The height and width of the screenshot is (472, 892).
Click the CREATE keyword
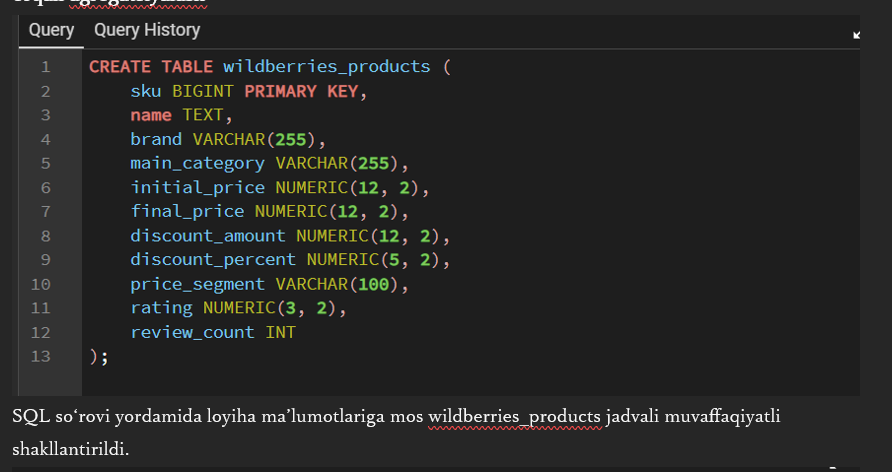(120, 67)
